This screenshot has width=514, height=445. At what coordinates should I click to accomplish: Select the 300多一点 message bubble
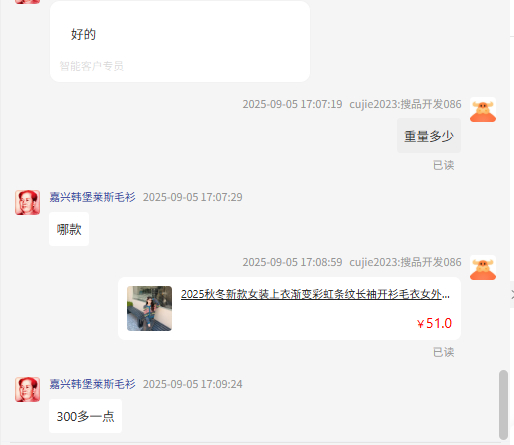click(85, 416)
